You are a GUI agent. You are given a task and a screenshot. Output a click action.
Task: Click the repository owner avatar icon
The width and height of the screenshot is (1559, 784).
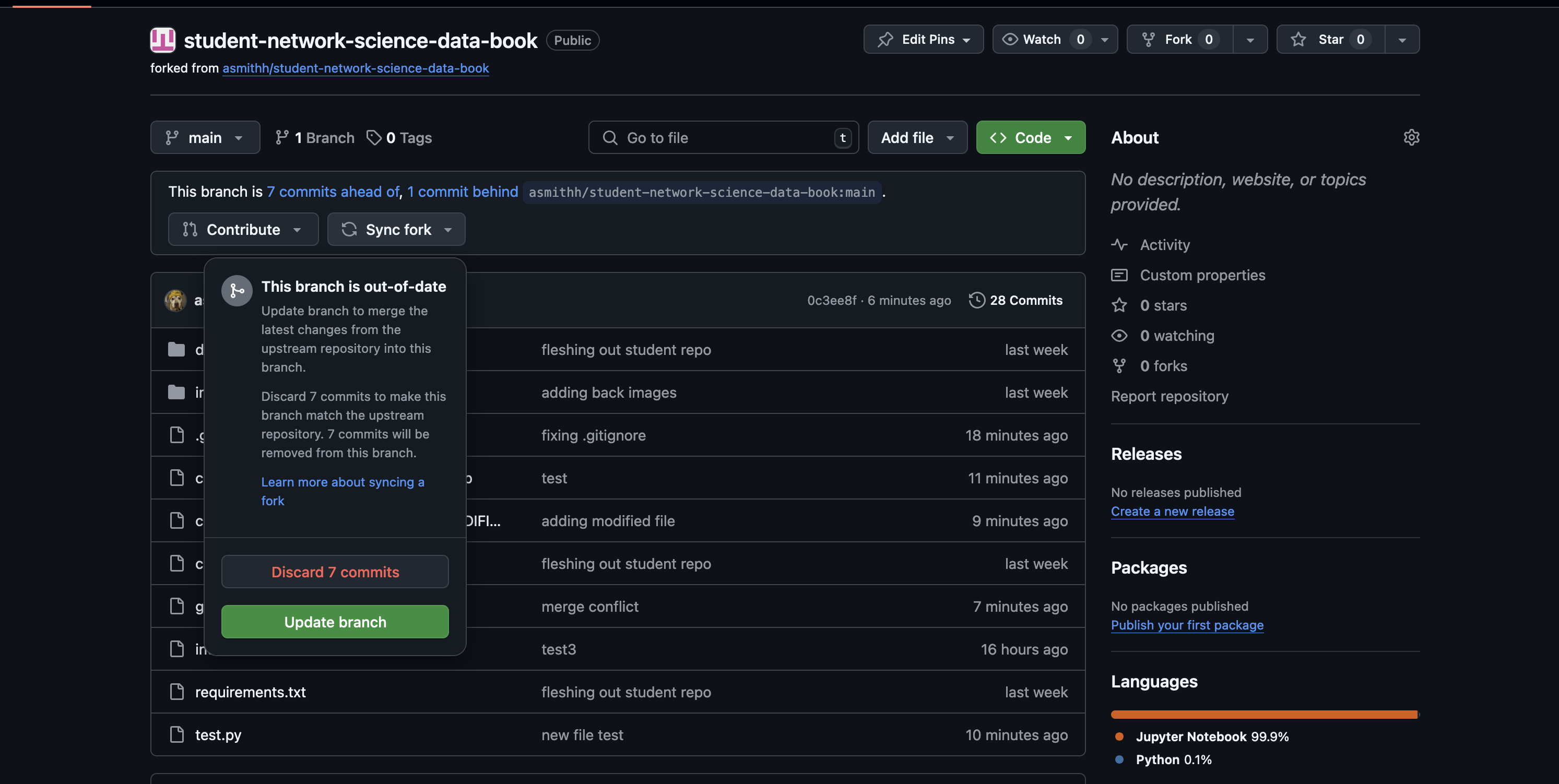click(163, 40)
